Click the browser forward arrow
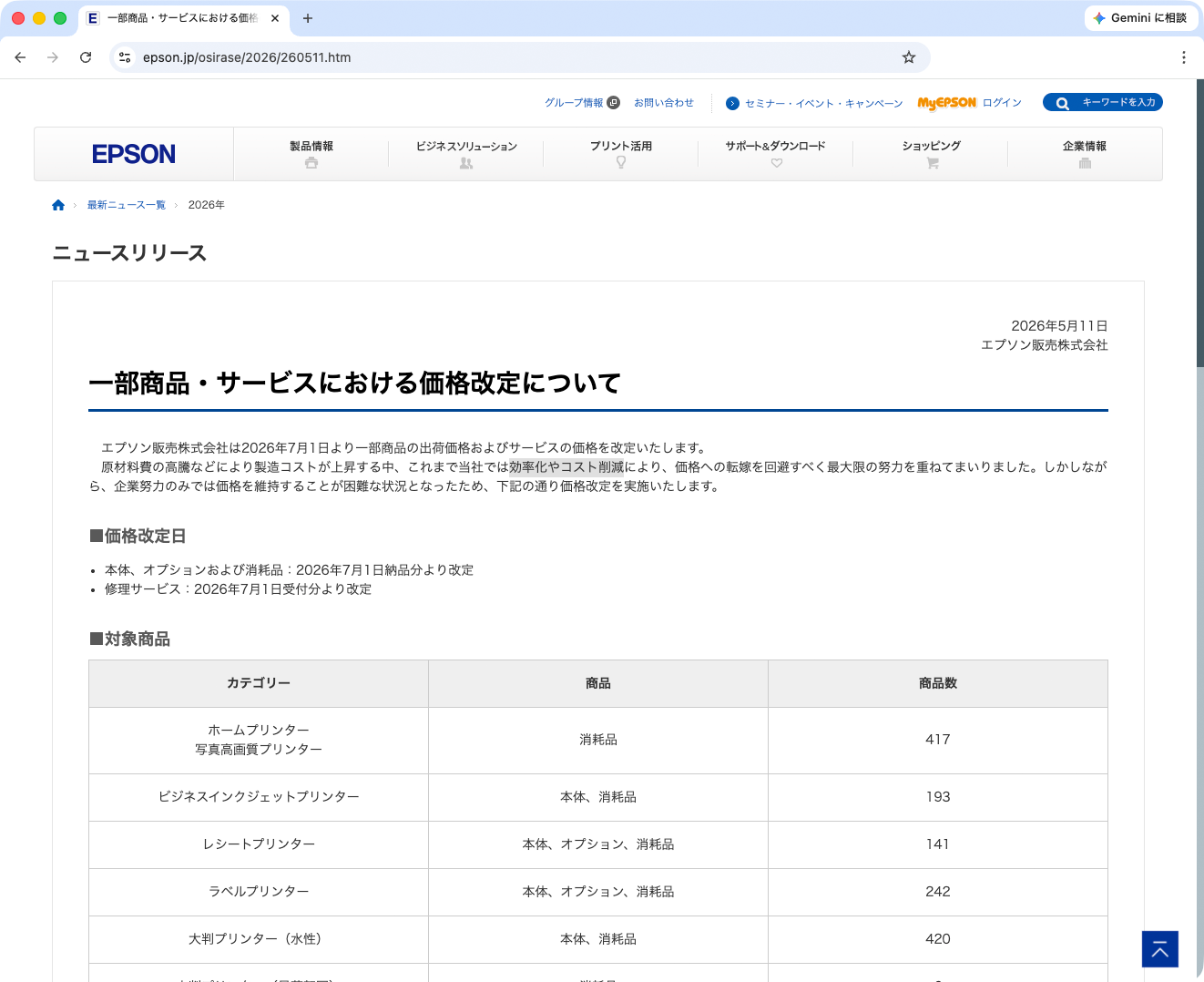Screen dimensions: 1204x982 pyautogui.click(x=53, y=57)
